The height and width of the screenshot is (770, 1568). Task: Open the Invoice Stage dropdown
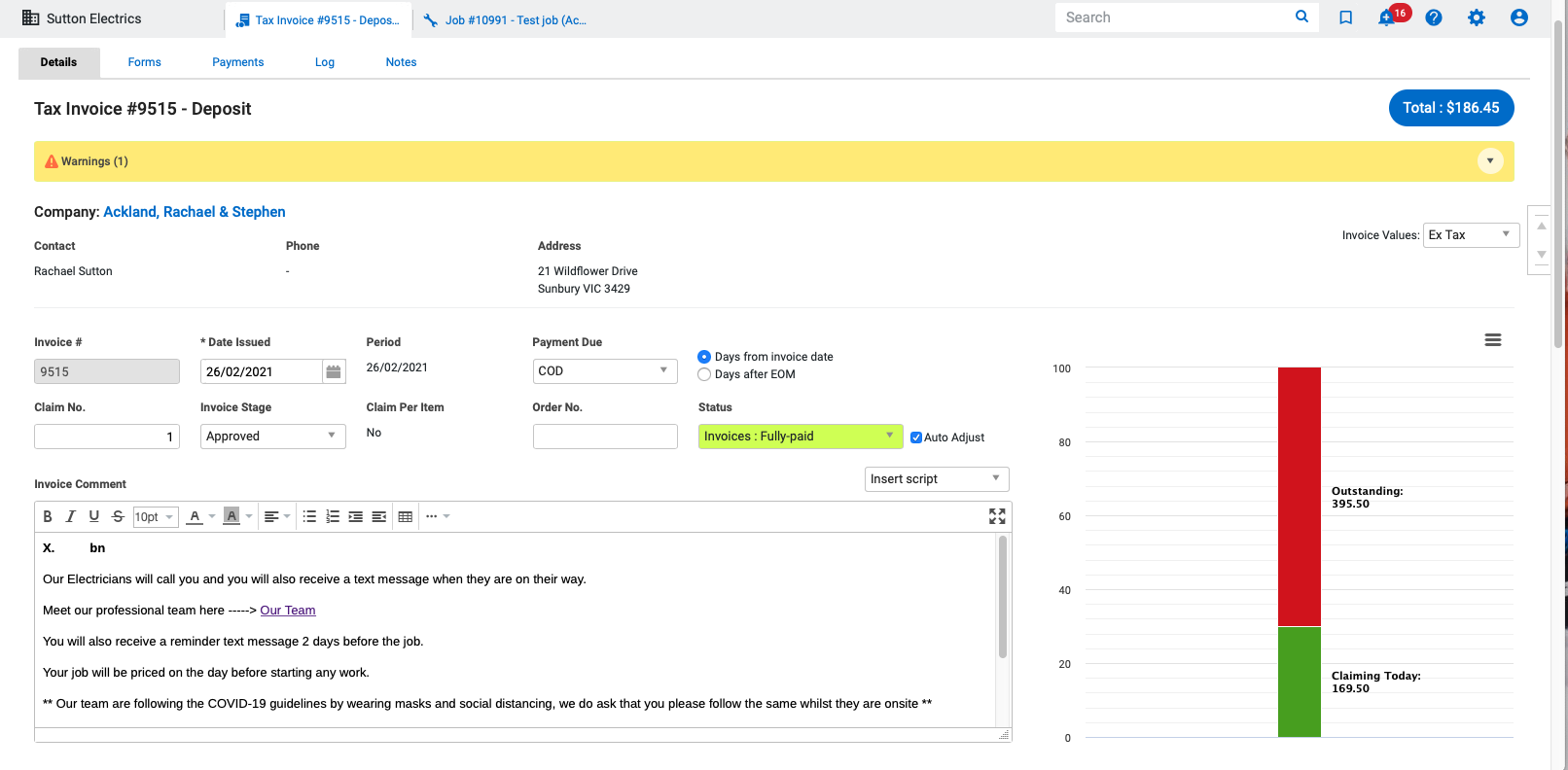(x=272, y=437)
